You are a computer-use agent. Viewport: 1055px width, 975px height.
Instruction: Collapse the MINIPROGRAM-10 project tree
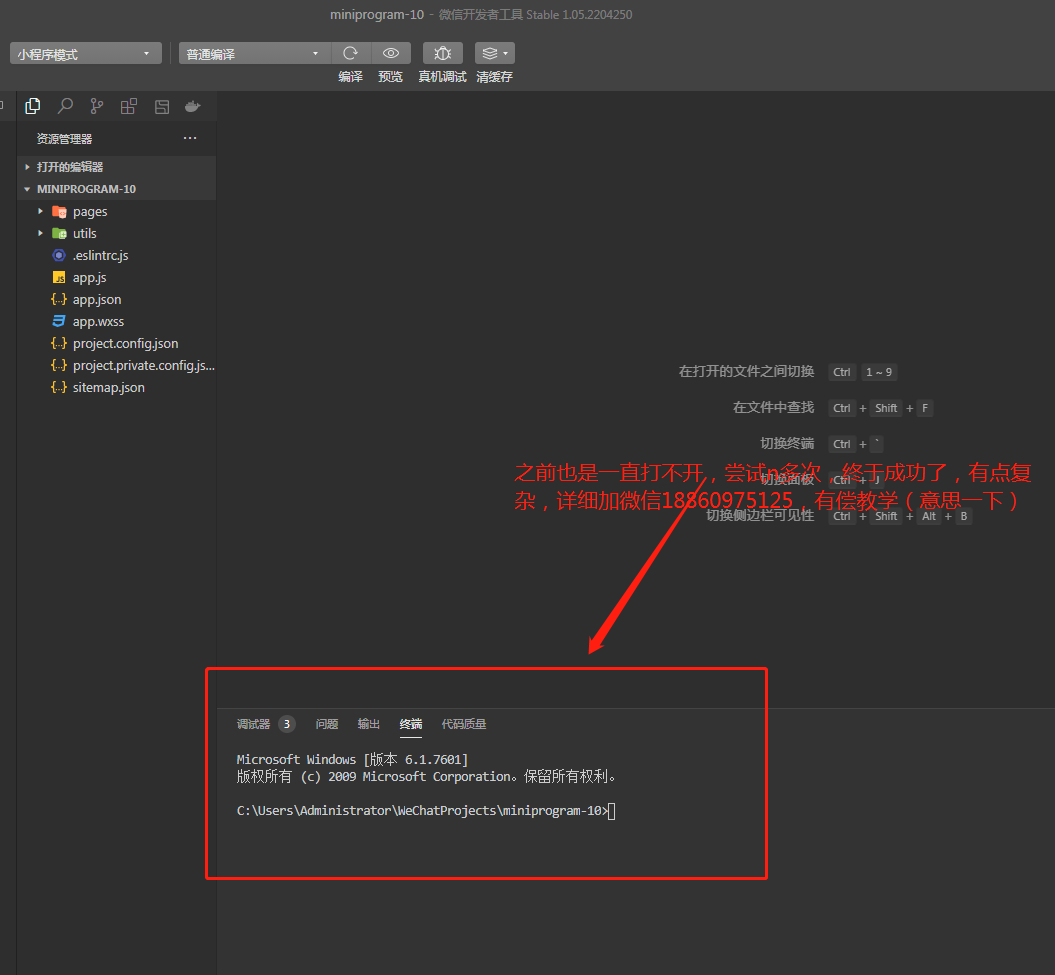[x=116, y=189]
